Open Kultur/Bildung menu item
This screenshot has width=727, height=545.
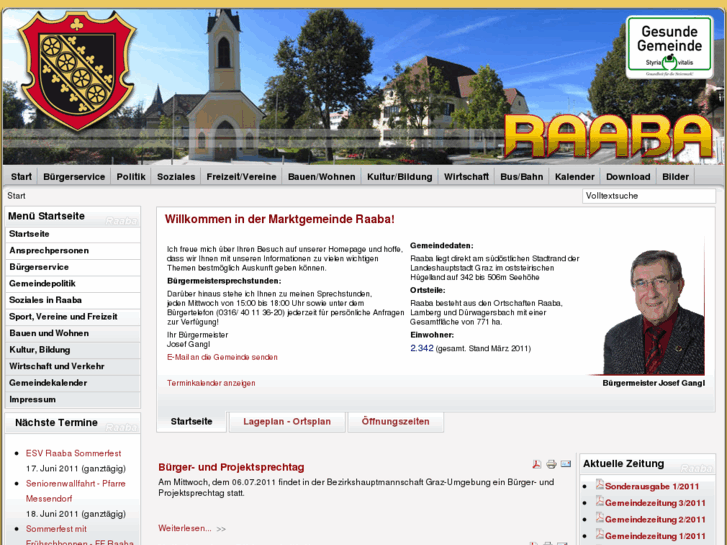400,177
